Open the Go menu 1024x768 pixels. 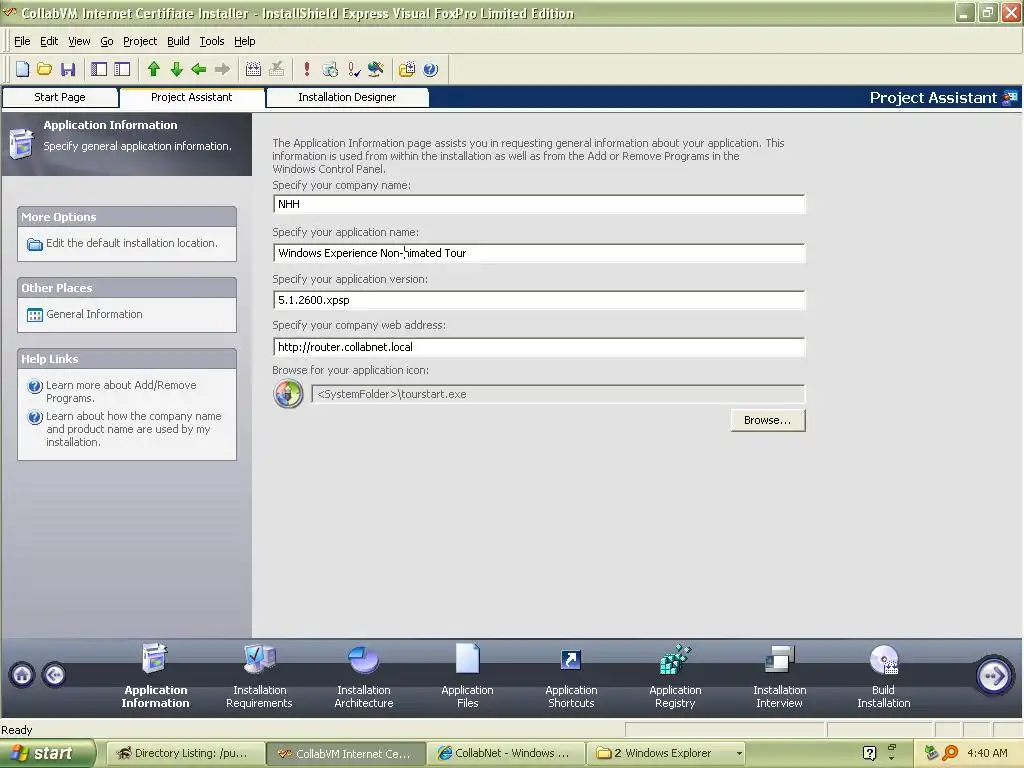(x=107, y=41)
